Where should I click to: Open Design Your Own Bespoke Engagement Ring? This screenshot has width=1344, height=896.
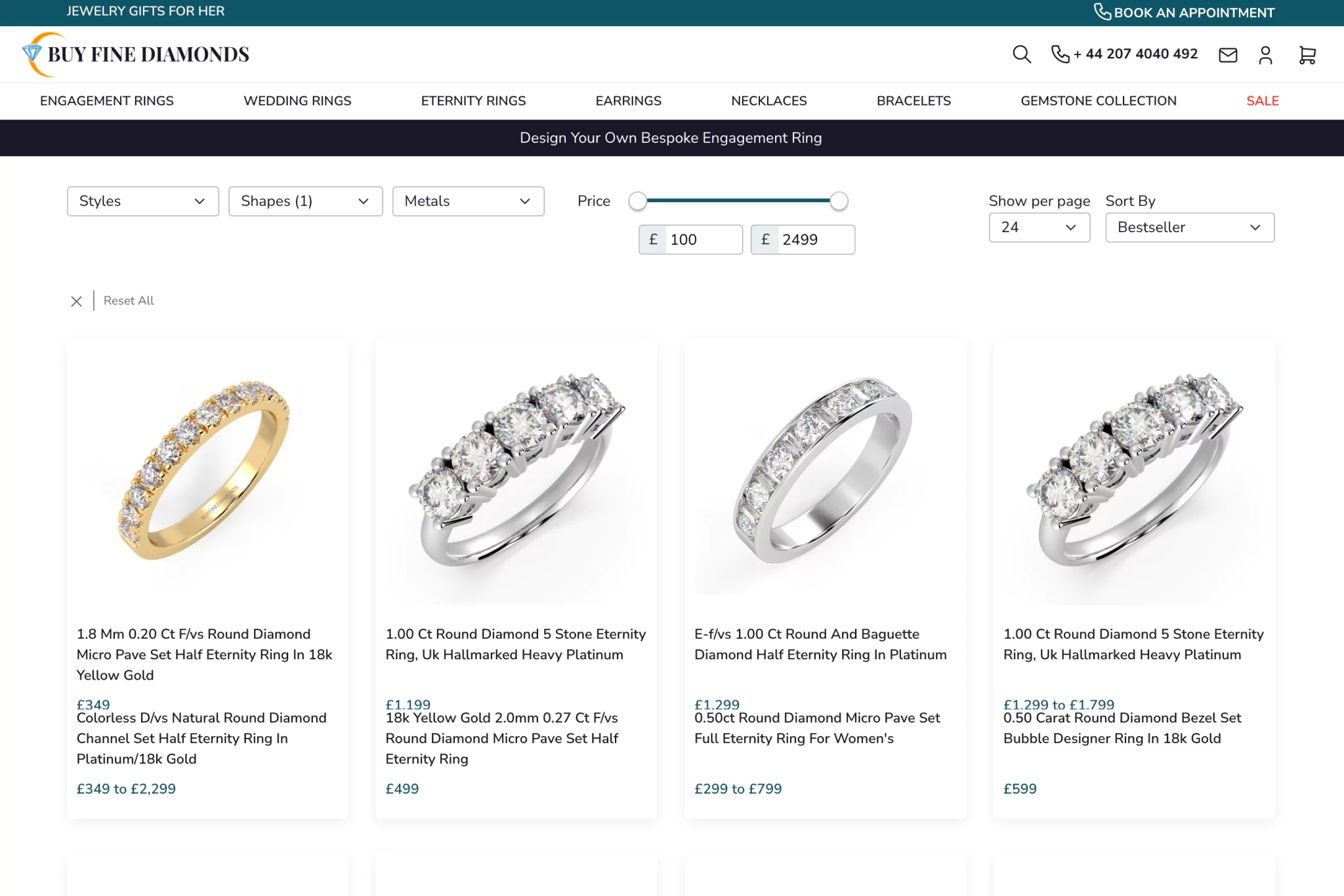[671, 138]
